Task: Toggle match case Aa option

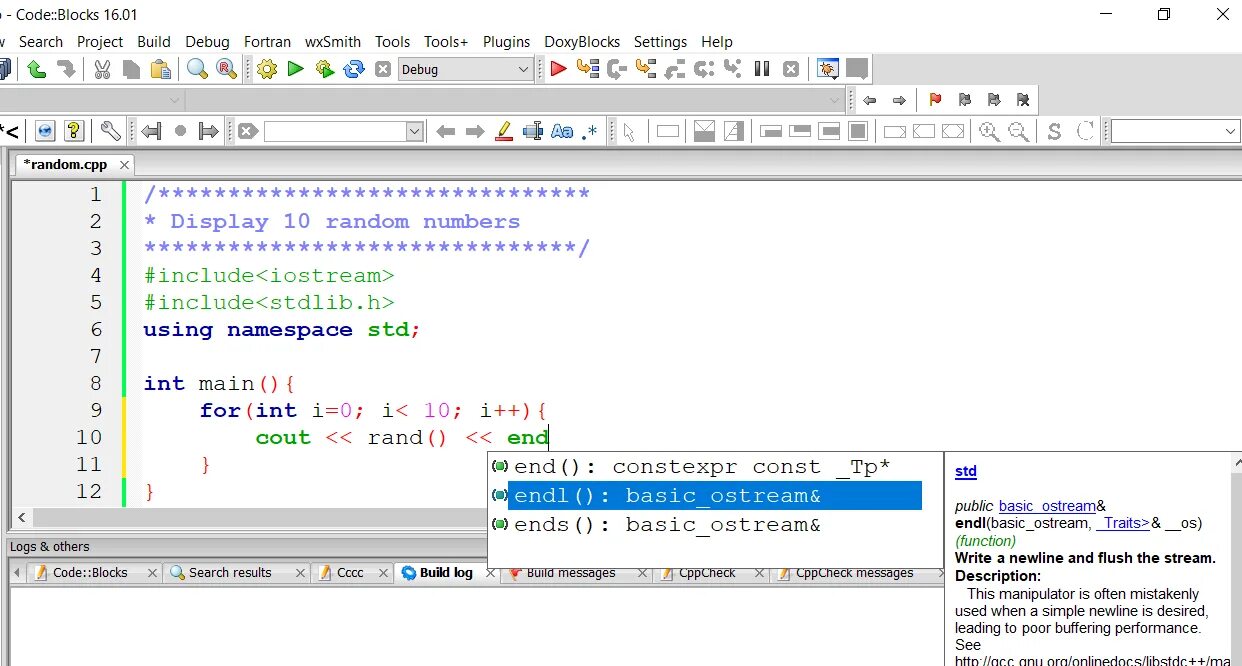Action: [x=562, y=131]
